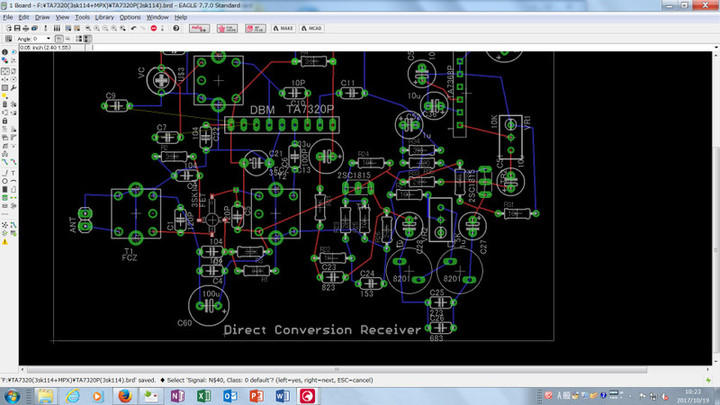Open the Options menu
The height and width of the screenshot is (405, 720).
[x=130, y=17]
